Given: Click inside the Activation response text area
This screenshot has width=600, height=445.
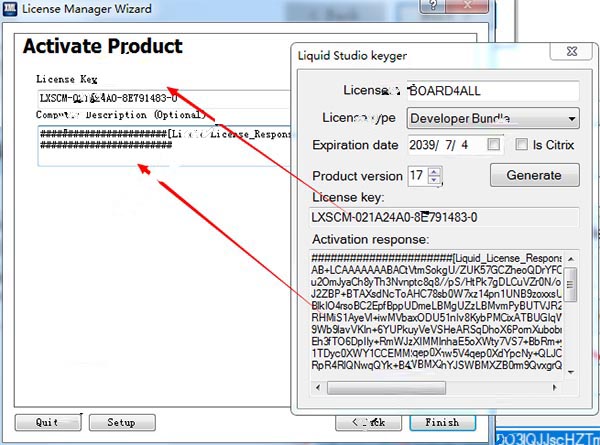Looking at the screenshot, I should (436, 311).
